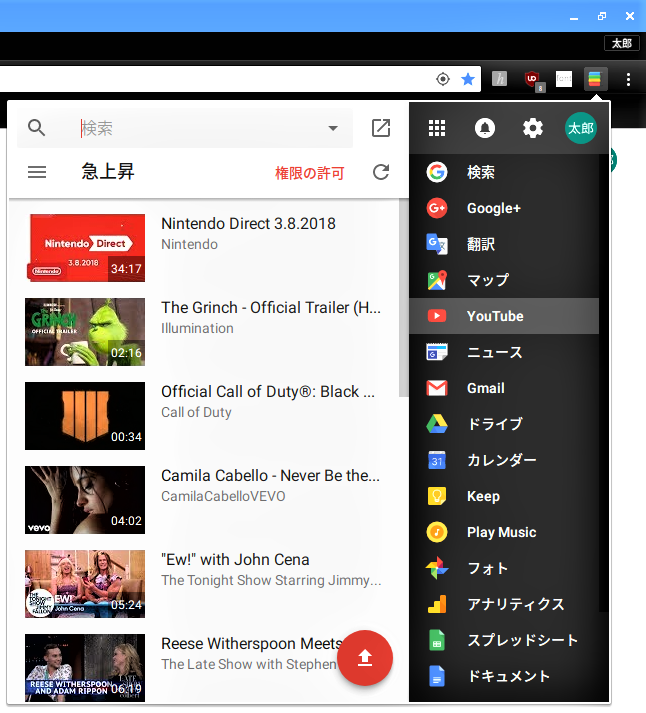
Task: Click the 権限の許可 link
Action: (309, 173)
